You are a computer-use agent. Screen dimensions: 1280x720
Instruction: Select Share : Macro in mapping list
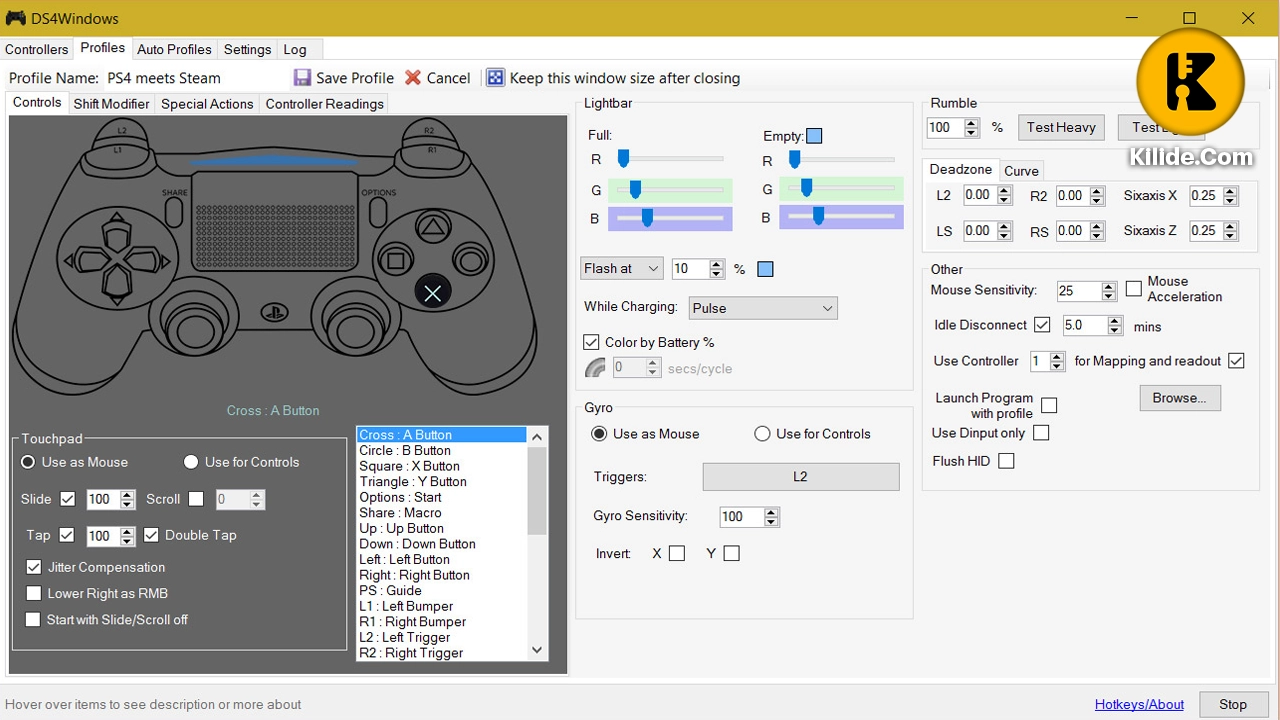tap(441, 513)
